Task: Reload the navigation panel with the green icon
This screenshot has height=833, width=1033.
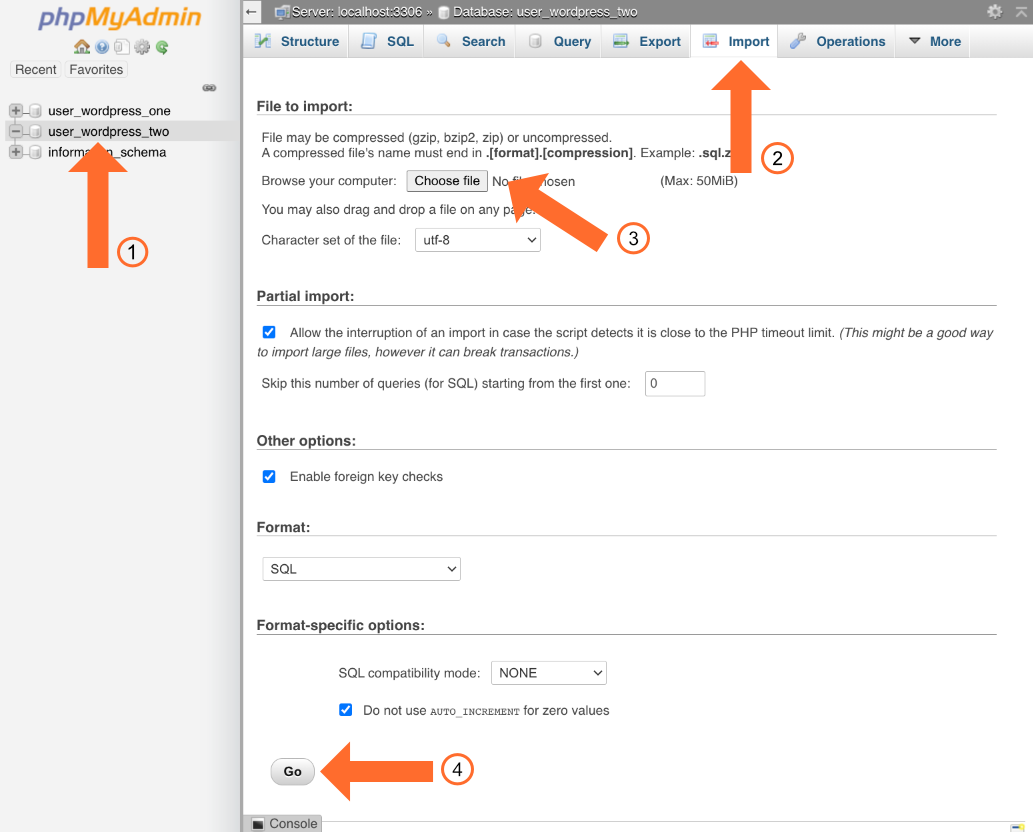Action: [162, 47]
